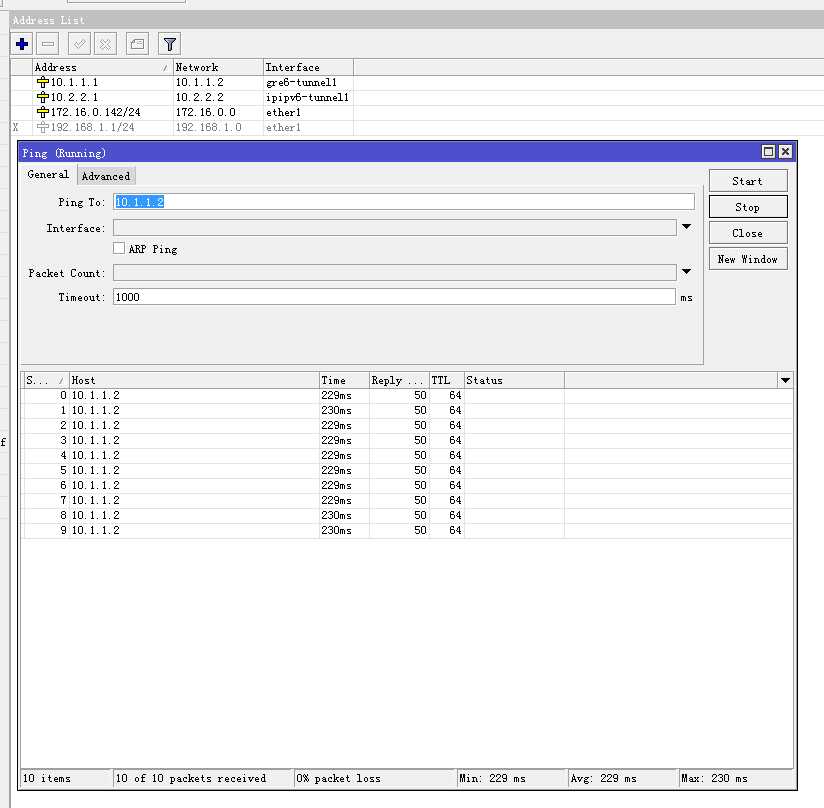The height and width of the screenshot is (808, 824).
Task: Click the disable cross icon in Address List toolbar
Action: (106, 44)
